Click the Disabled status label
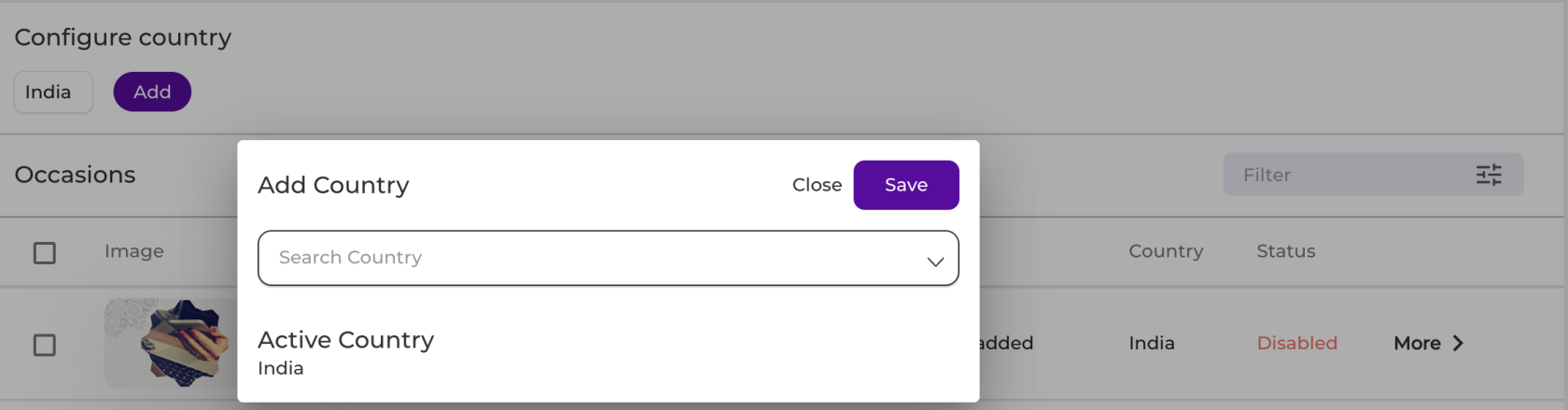The image size is (1568, 410). [x=1296, y=343]
